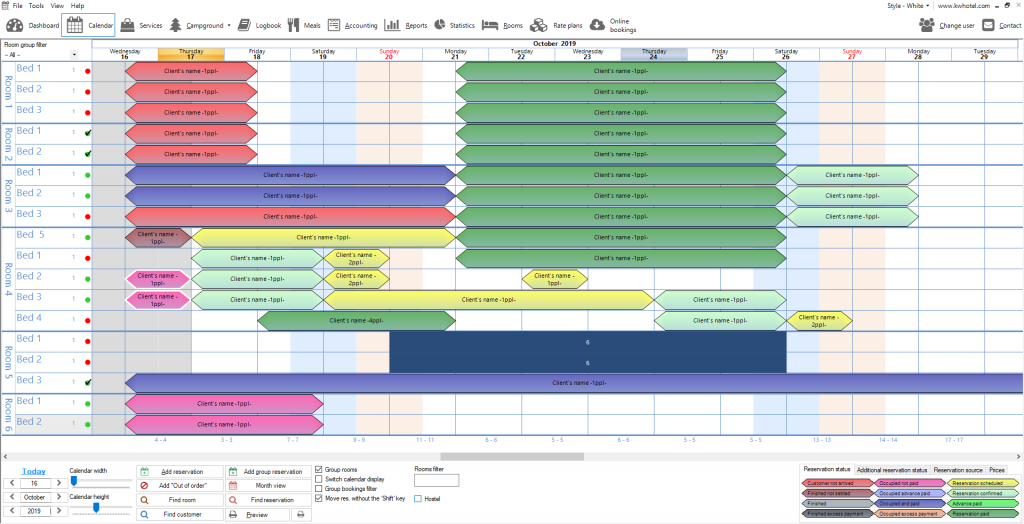Open the Calendar view
Viewport: 1024px width, 524px height.
pos(88,25)
